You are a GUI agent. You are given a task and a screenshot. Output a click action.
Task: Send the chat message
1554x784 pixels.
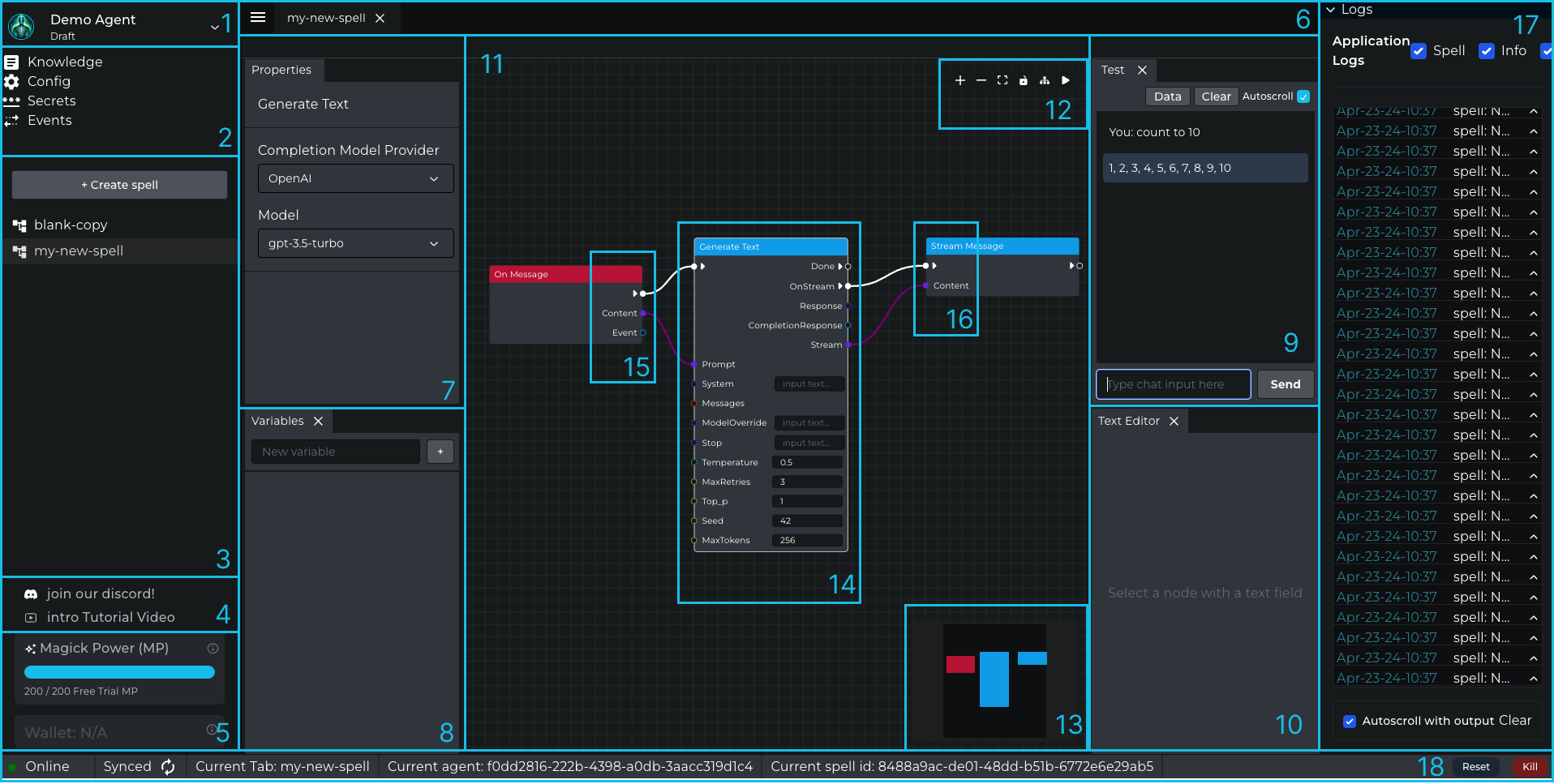(1285, 385)
